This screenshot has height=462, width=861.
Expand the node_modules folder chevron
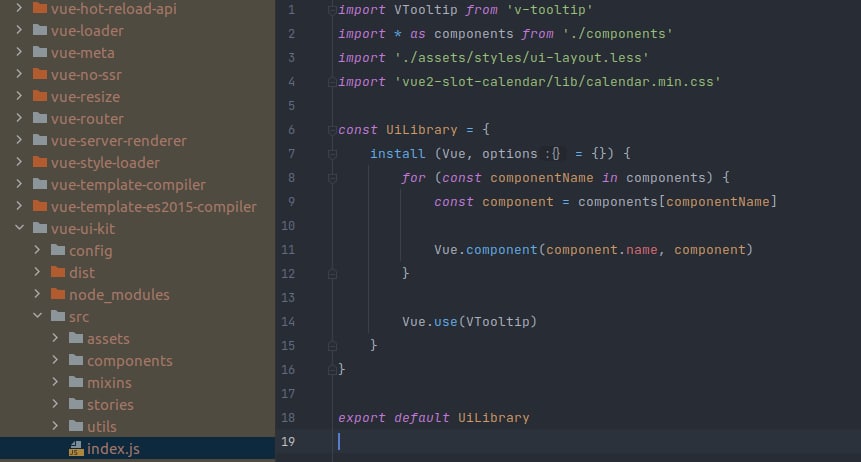(x=37, y=293)
